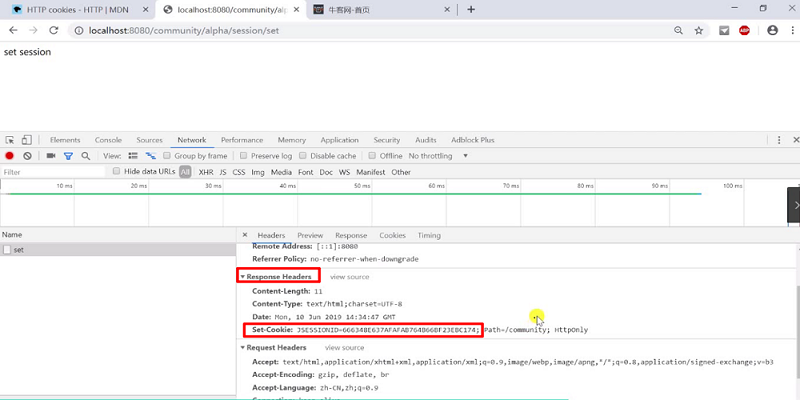This screenshot has height=400, width=800.
Task: Switch to Preview tab of request
Action: pyautogui.click(x=310, y=235)
